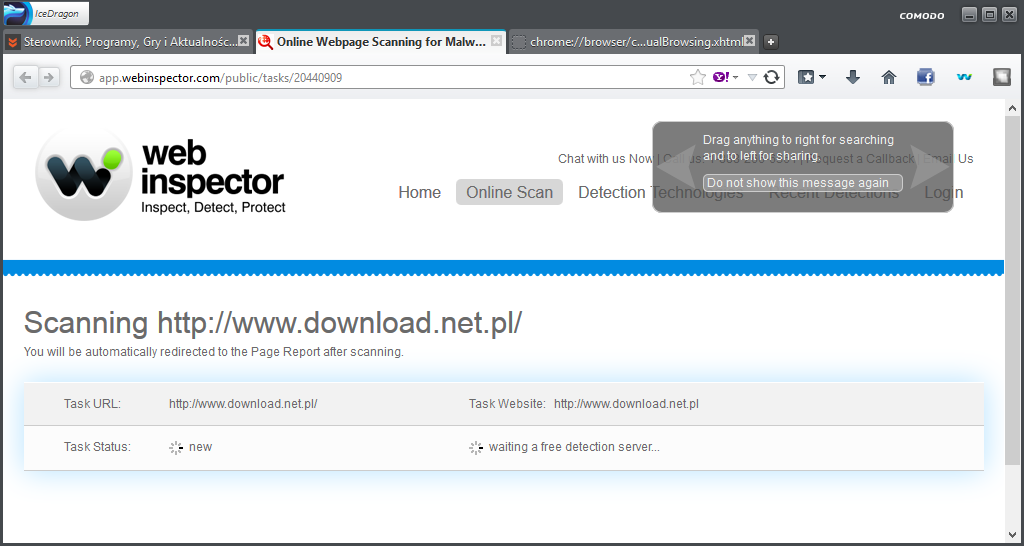Click the globe site identity icon

coord(87,78)
